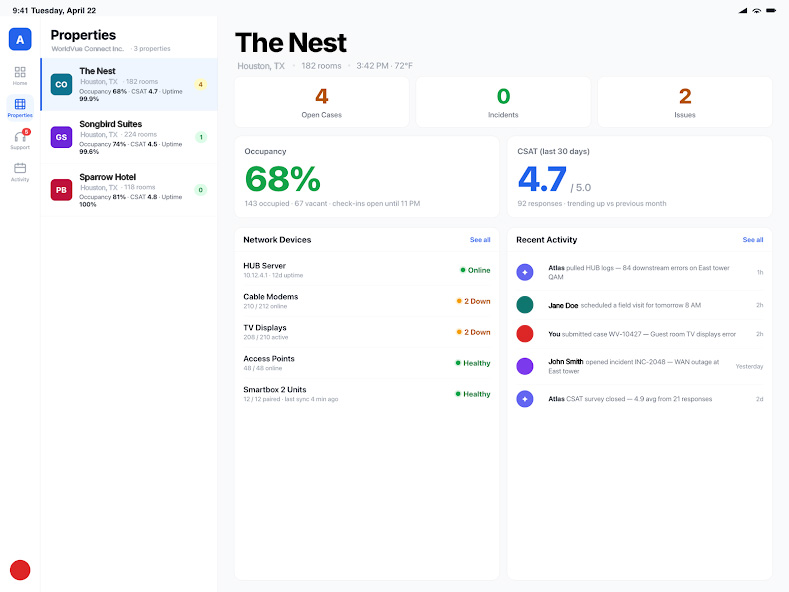Open John Smith's incident INC-2048 activity
This screenshot has height=592, width=789.
[x=640, y=366]
